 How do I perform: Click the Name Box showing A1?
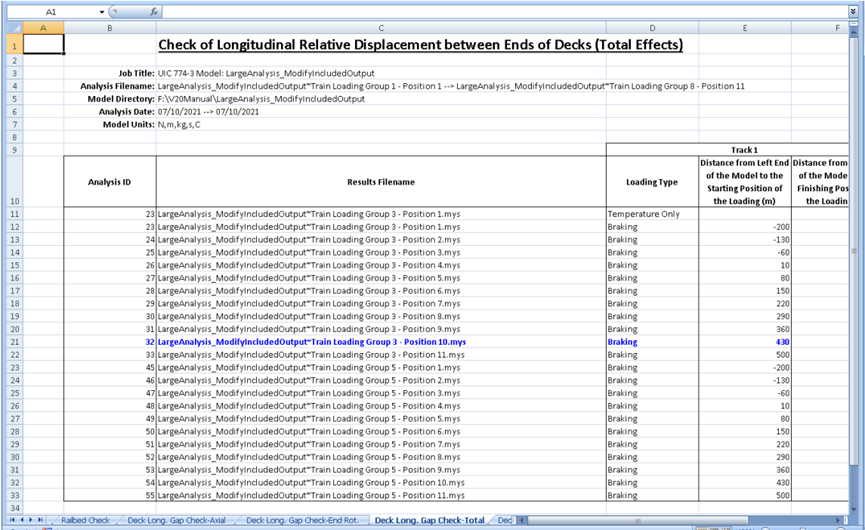point(50,12)
